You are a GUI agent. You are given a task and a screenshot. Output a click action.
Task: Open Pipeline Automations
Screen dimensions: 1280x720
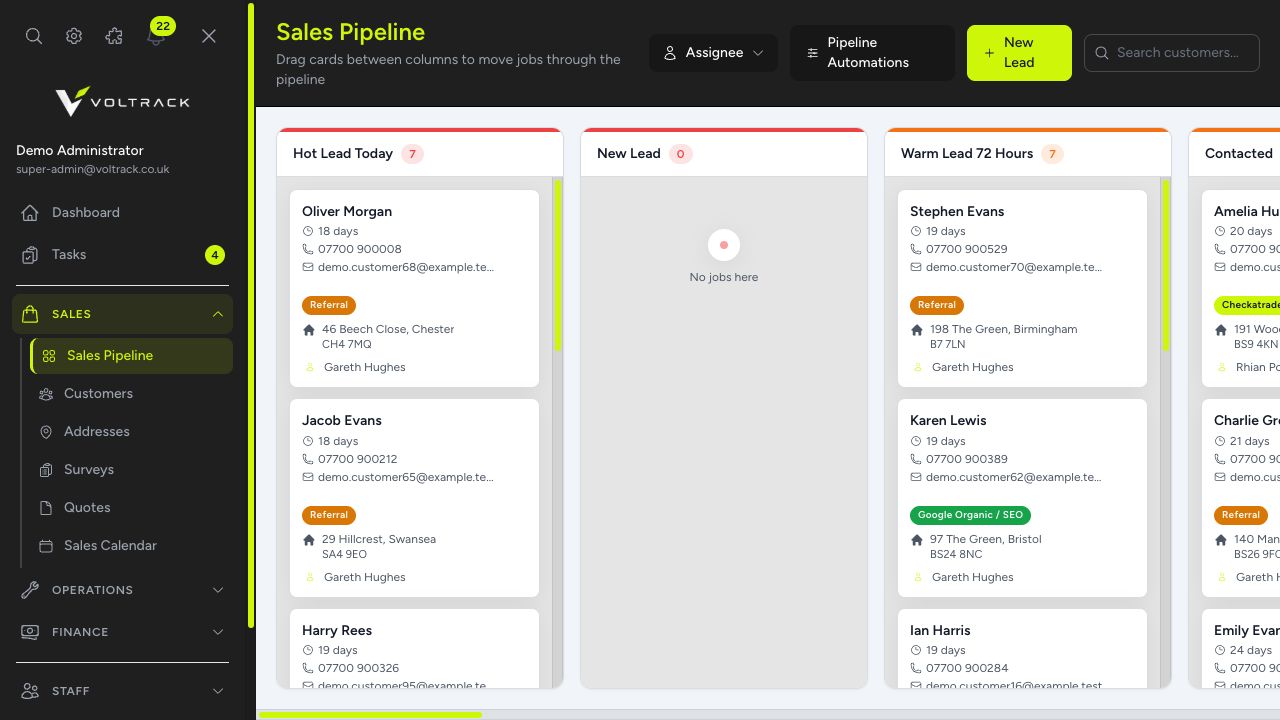(x=873, y=53)
